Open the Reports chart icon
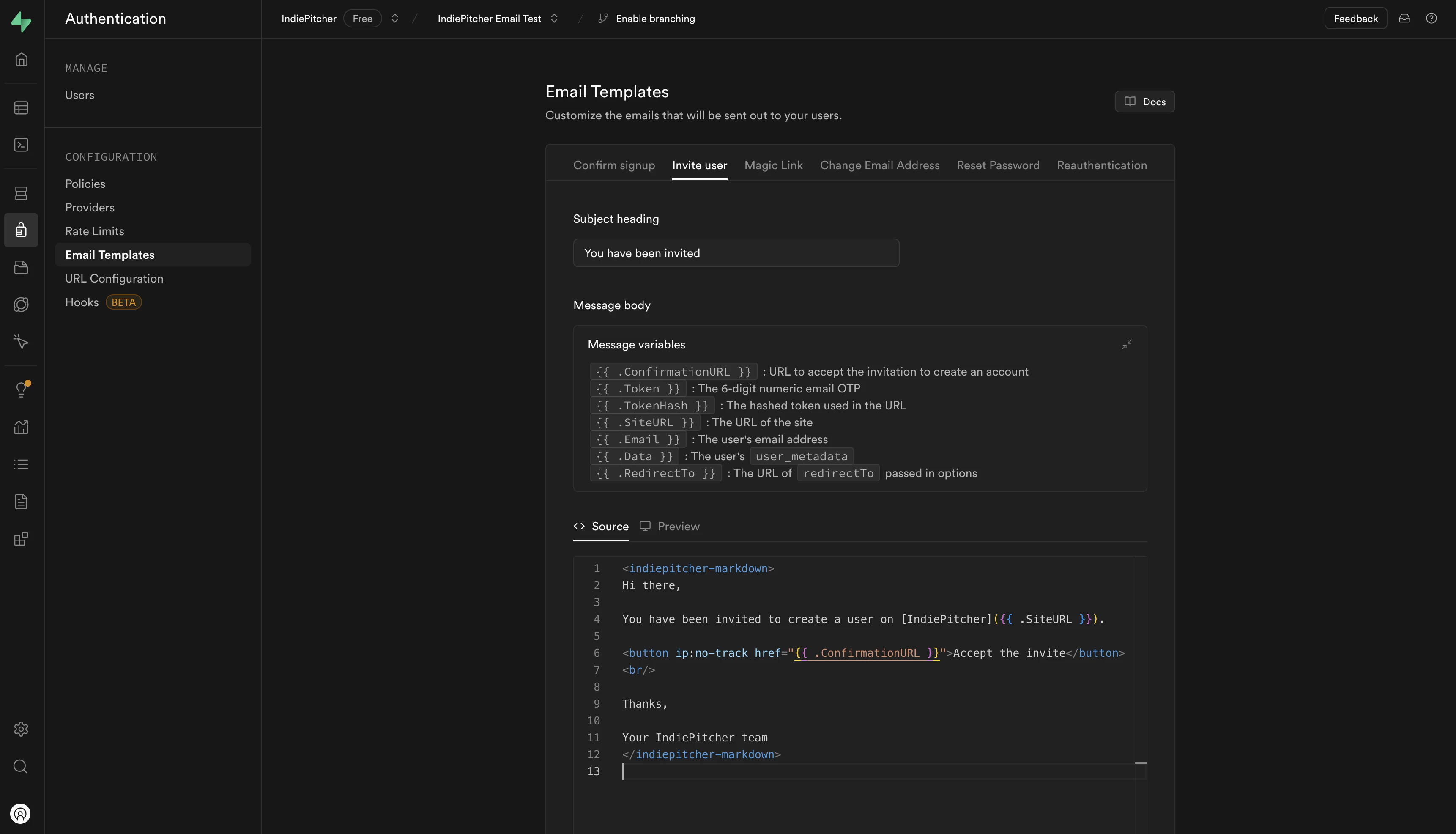1456x834 pixels. [x=21, y=427]
